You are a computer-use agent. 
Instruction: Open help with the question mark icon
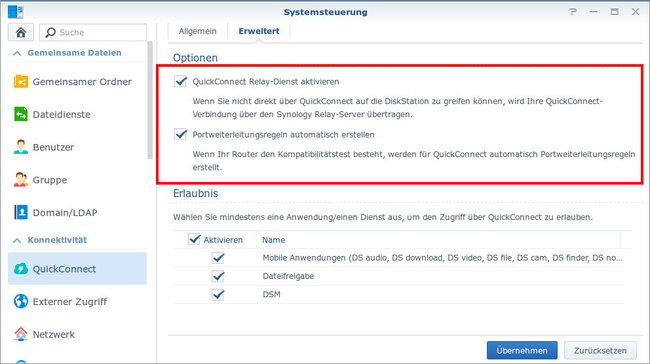[x=573, y=12]
